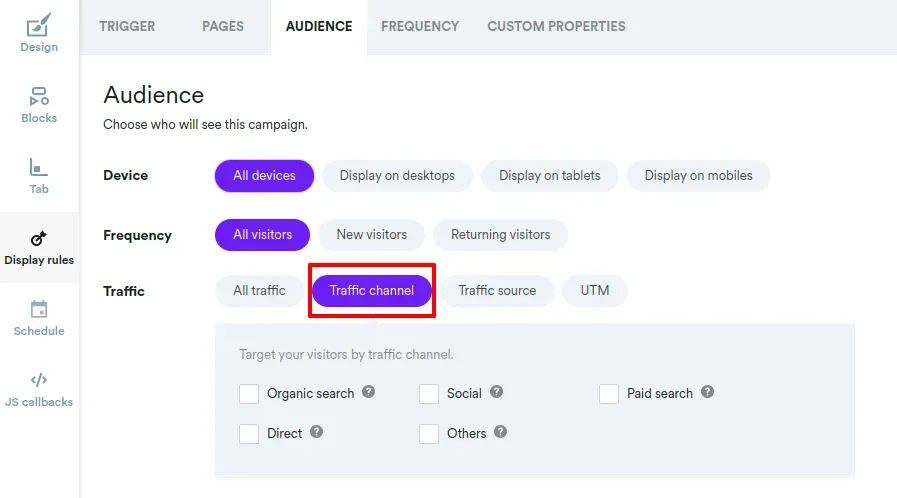Show help tooltip for Others

click(501, 432)
